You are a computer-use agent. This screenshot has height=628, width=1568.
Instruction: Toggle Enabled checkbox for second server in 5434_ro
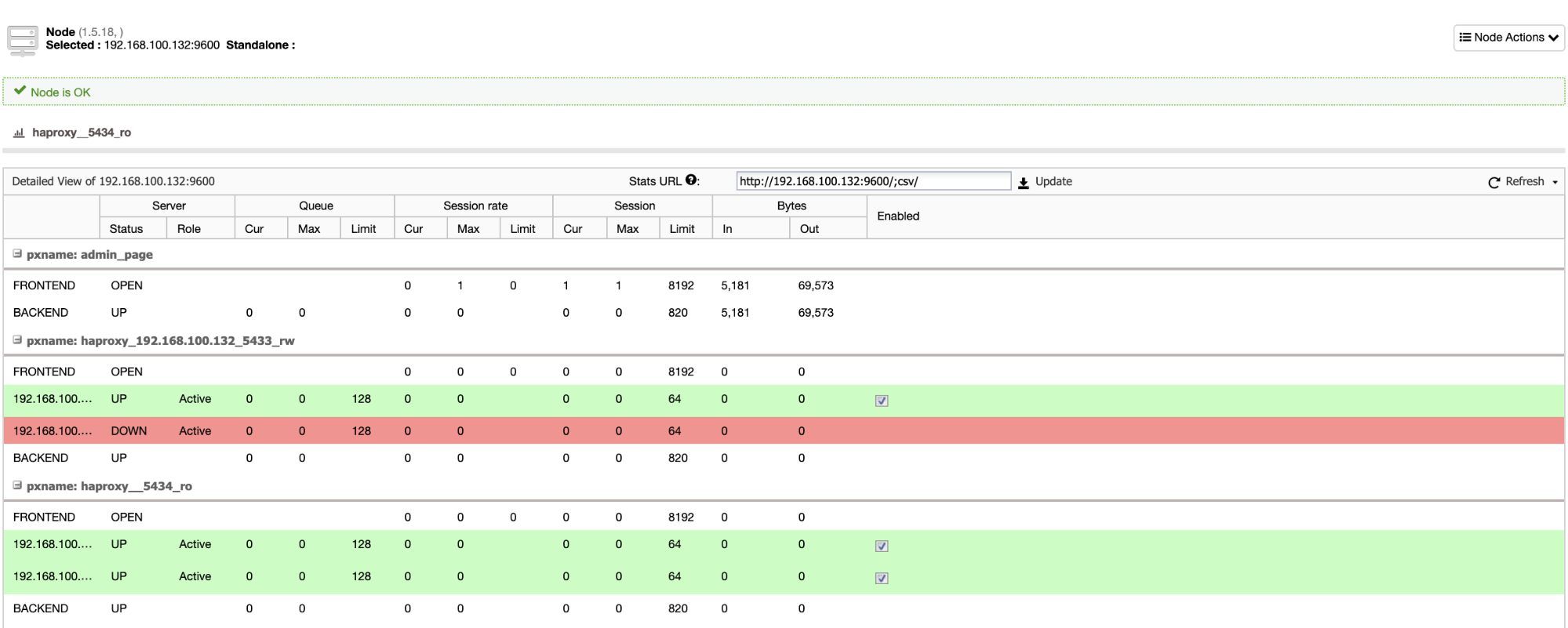(x=882, y=578)
